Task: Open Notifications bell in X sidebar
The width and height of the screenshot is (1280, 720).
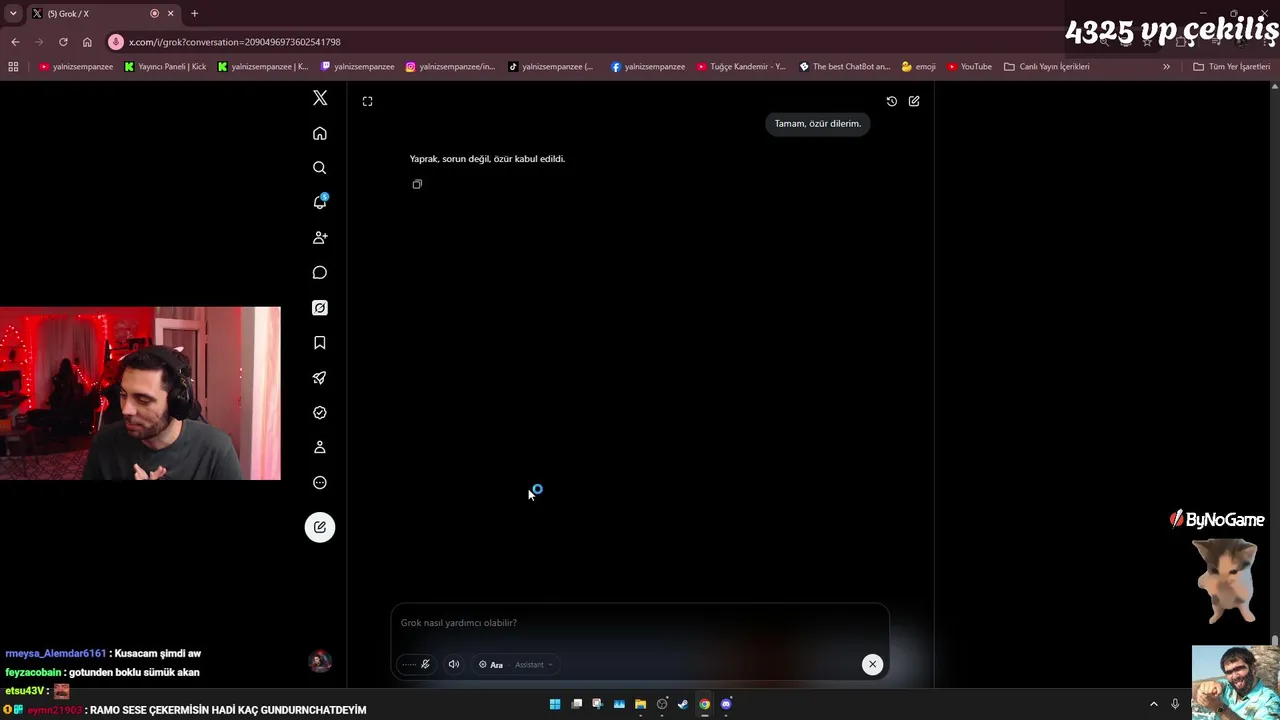Action: [x=320, y=202]
